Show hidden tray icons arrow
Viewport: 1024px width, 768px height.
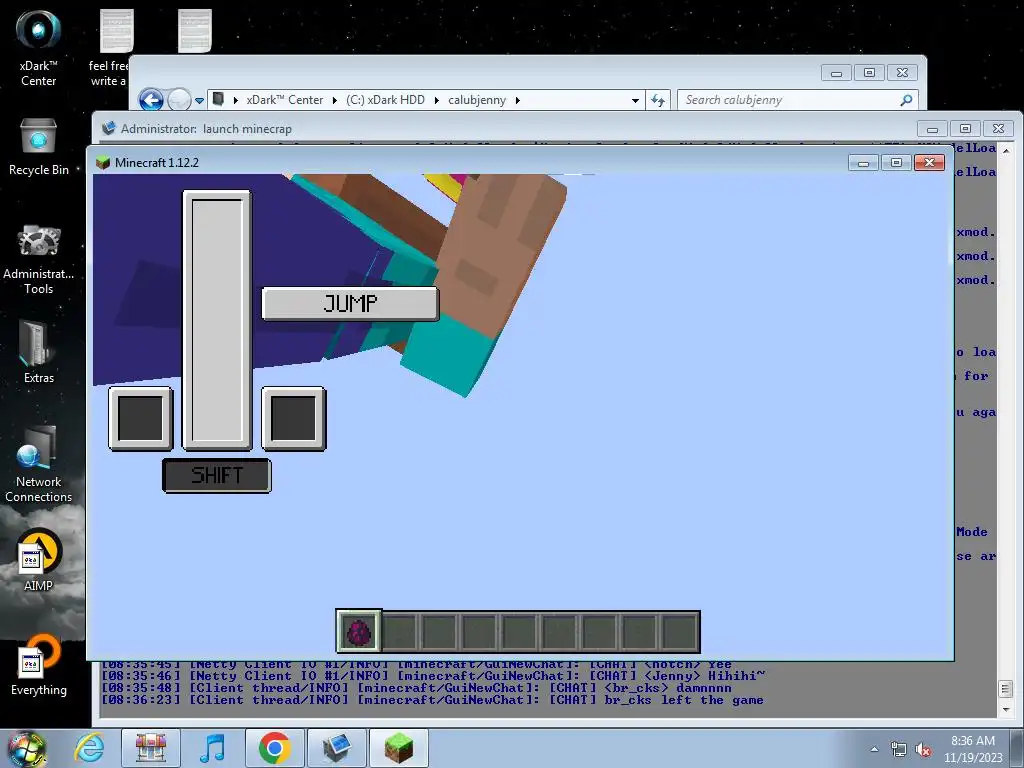(x=874, y=750)
